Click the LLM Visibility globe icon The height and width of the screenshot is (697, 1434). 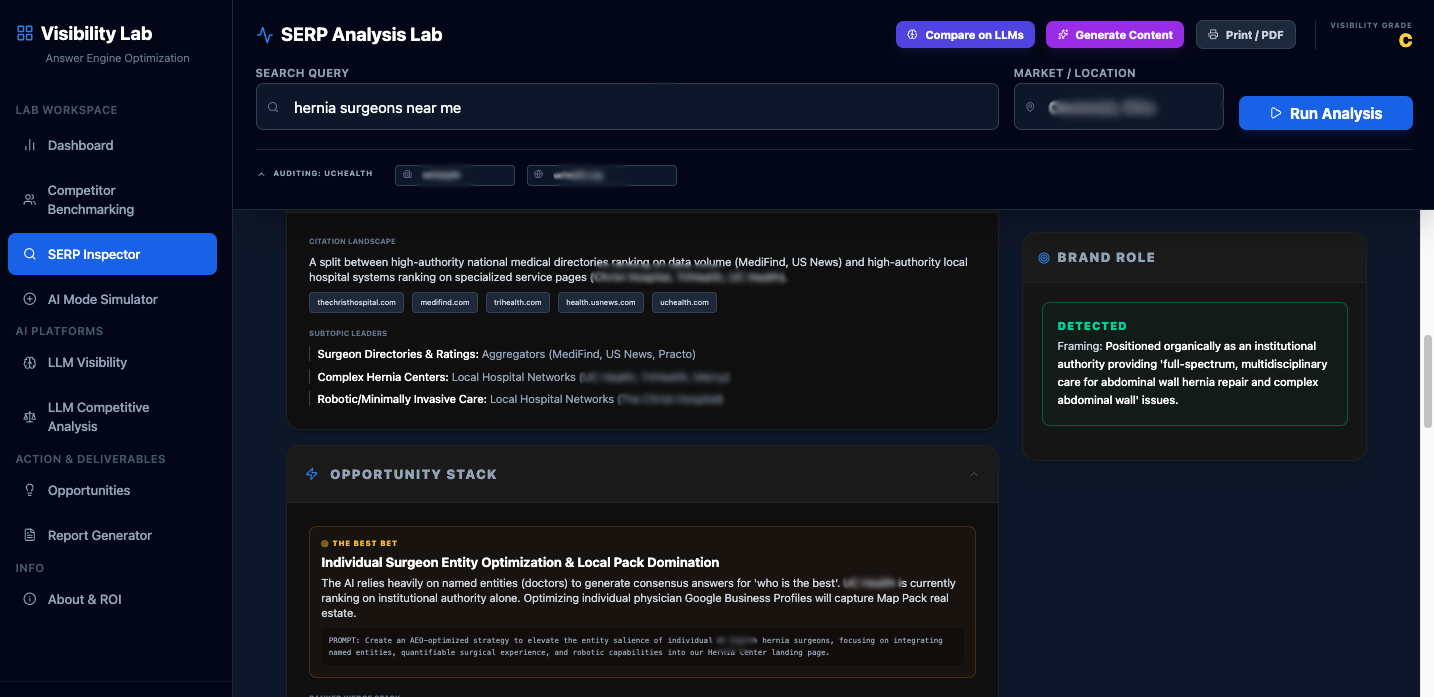(x=30, y=362)
